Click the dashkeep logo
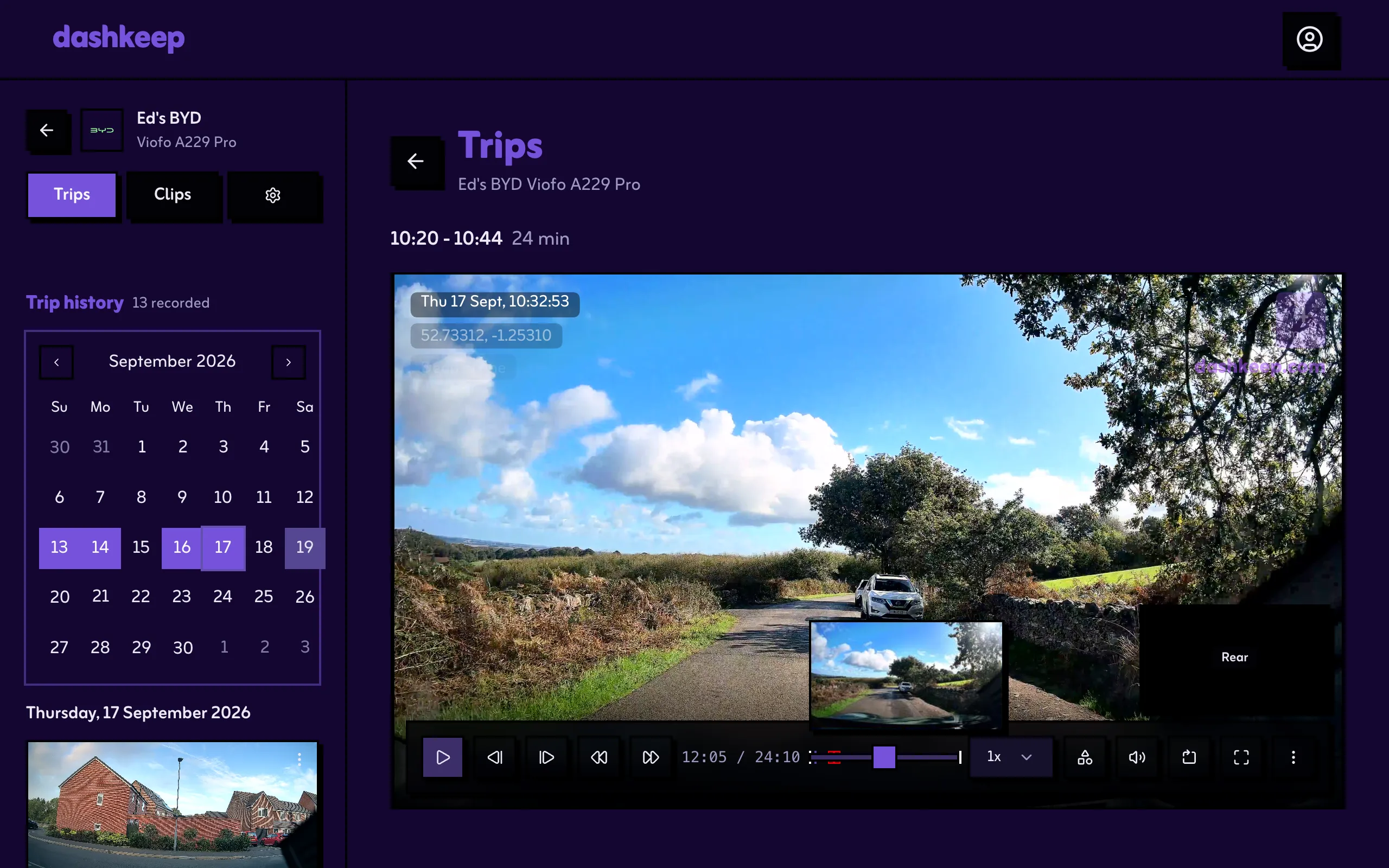Screen dimensions: 1389x868 click(118, 38)
